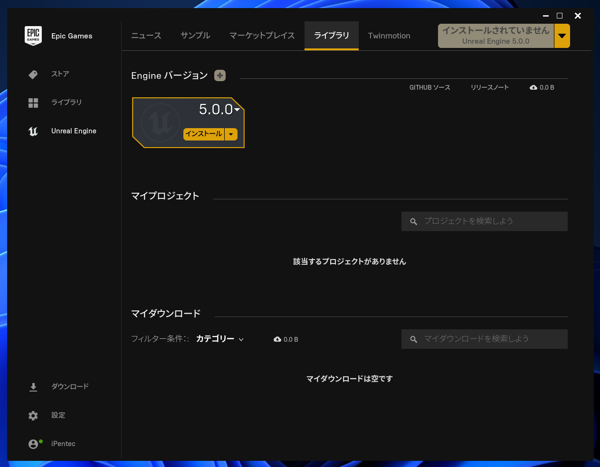Maximize the Epic Games Launcher window
The width and height of the screenshot is (600, 467).
[560, 16]
